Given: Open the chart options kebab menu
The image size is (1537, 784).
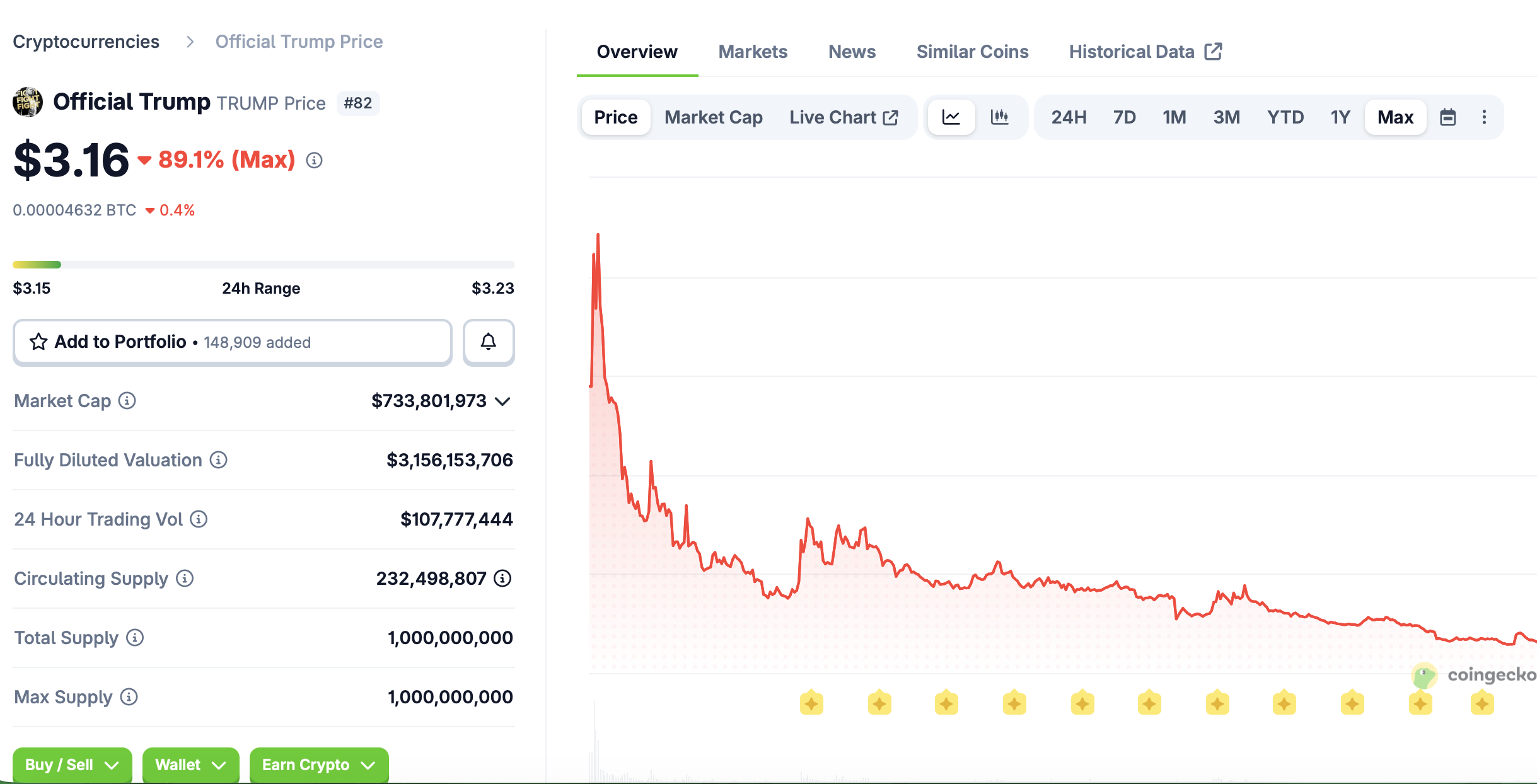Looking at the screenshot, I should [x=1485, y=117].
